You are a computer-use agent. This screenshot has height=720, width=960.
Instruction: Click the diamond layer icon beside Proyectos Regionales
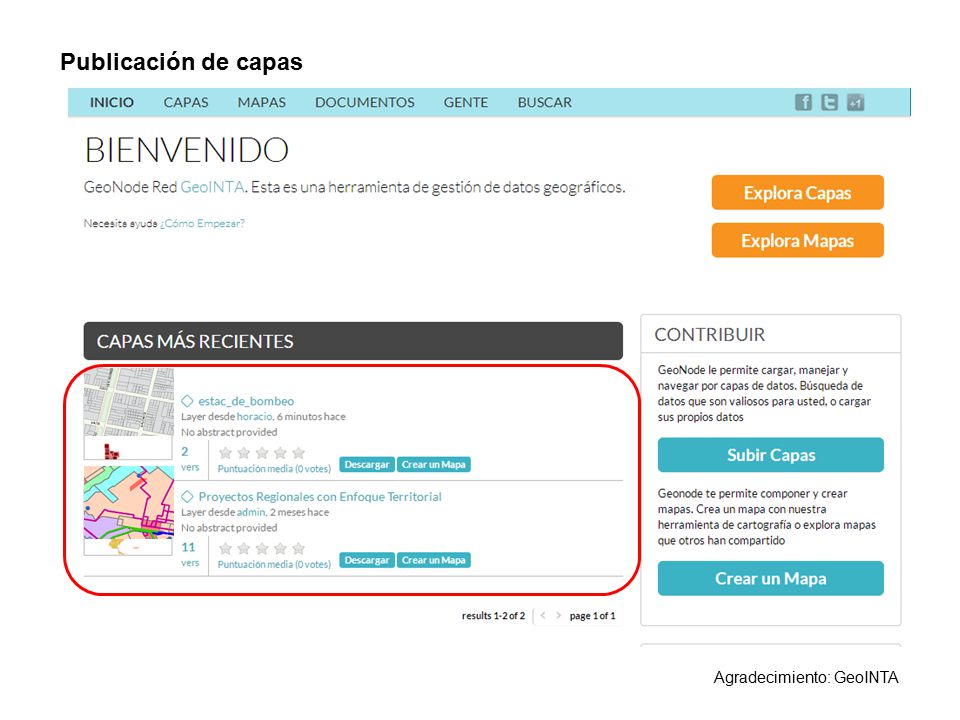187,497
